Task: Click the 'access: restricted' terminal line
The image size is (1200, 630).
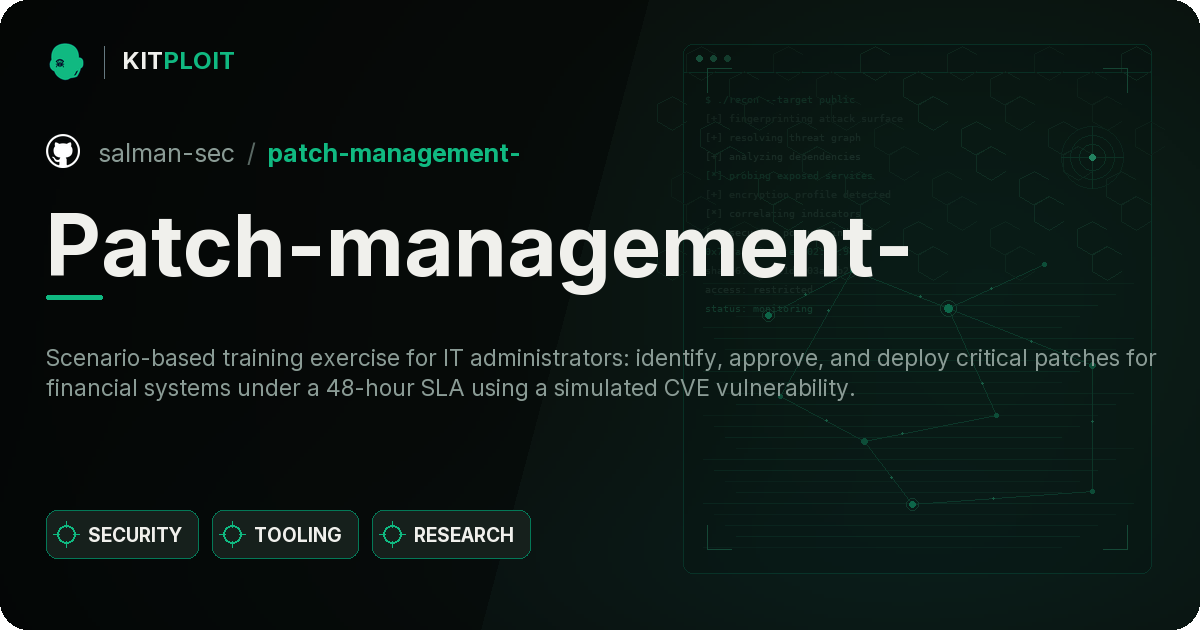Action: pos(759,290)
